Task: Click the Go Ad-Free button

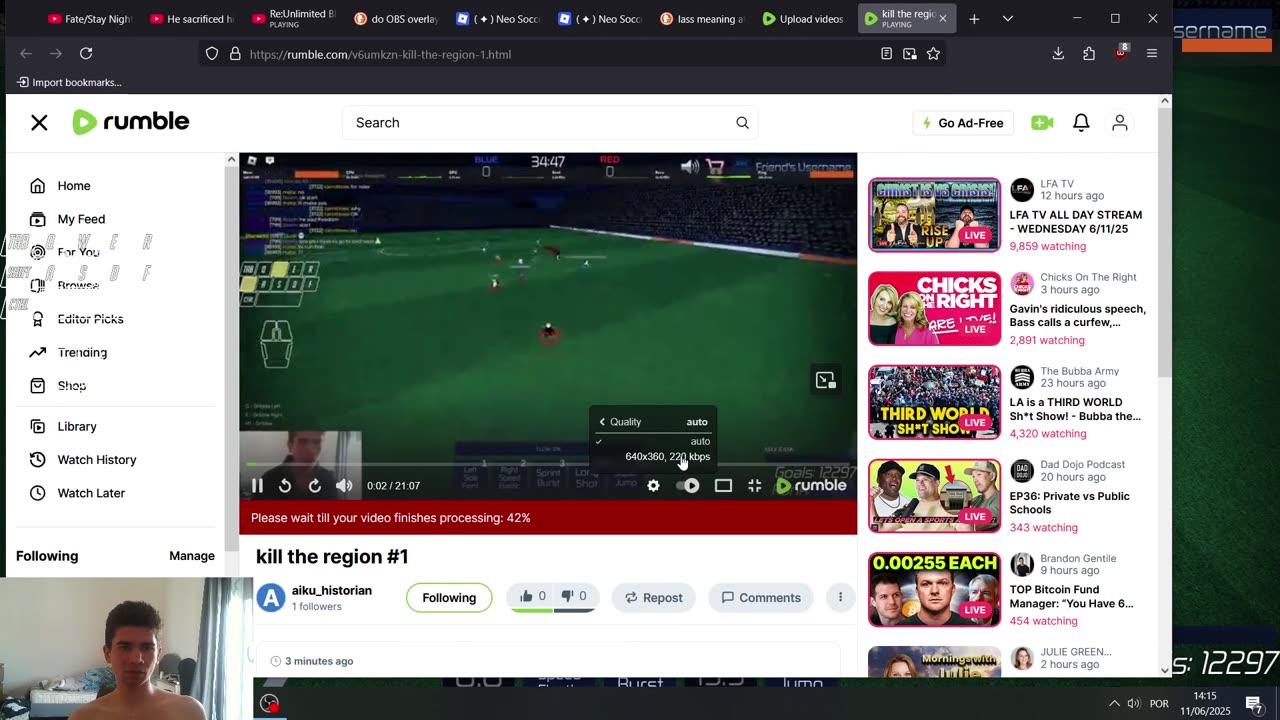Action: point(962,123)
